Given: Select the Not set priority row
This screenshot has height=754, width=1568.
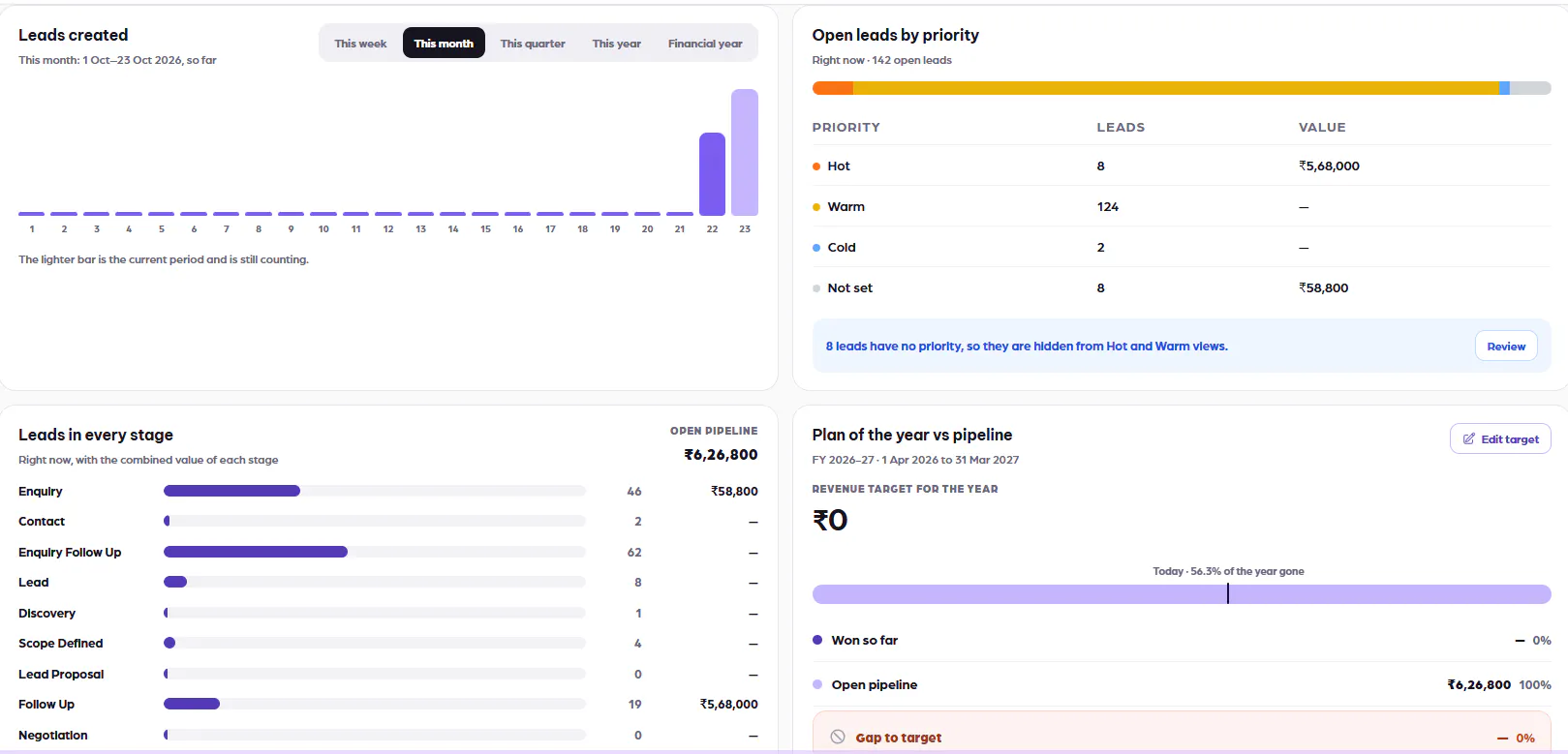Looking at the screenshot, I should coord(1182,287).
